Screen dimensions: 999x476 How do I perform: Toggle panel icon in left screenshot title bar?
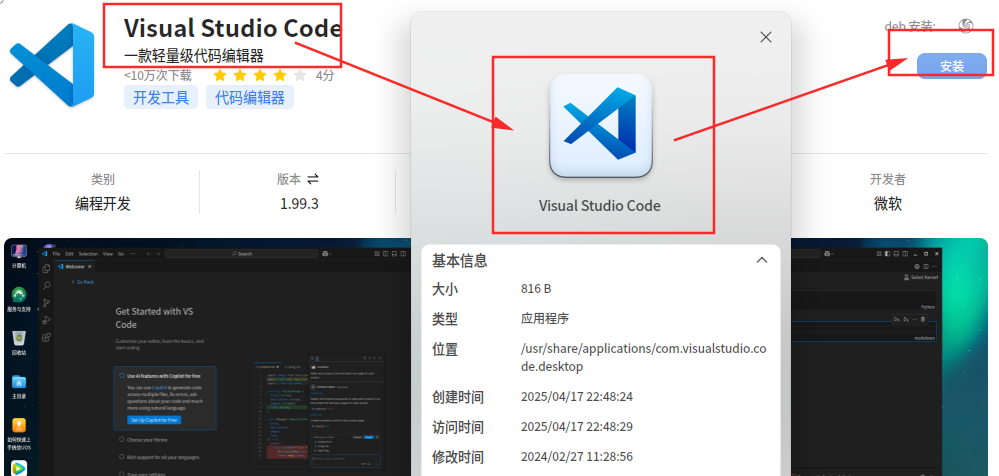click(394, 254)
